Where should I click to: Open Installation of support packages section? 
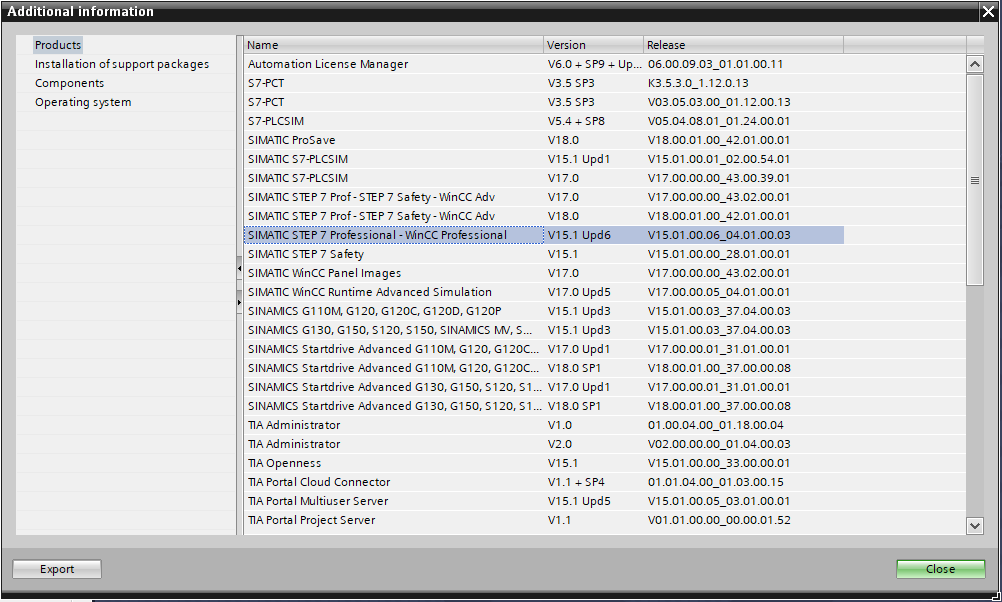[x=122, y=64]
